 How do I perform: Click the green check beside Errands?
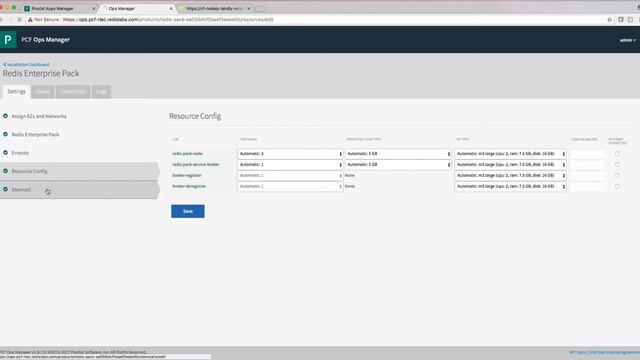coord(5,152)
